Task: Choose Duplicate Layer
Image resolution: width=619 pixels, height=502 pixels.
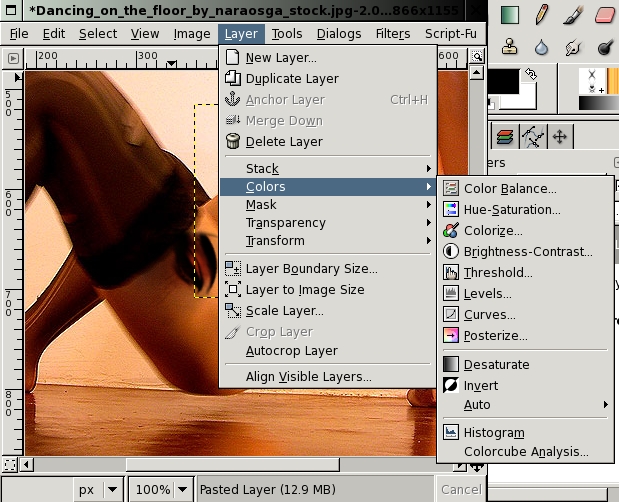Action: click(328, 79)
